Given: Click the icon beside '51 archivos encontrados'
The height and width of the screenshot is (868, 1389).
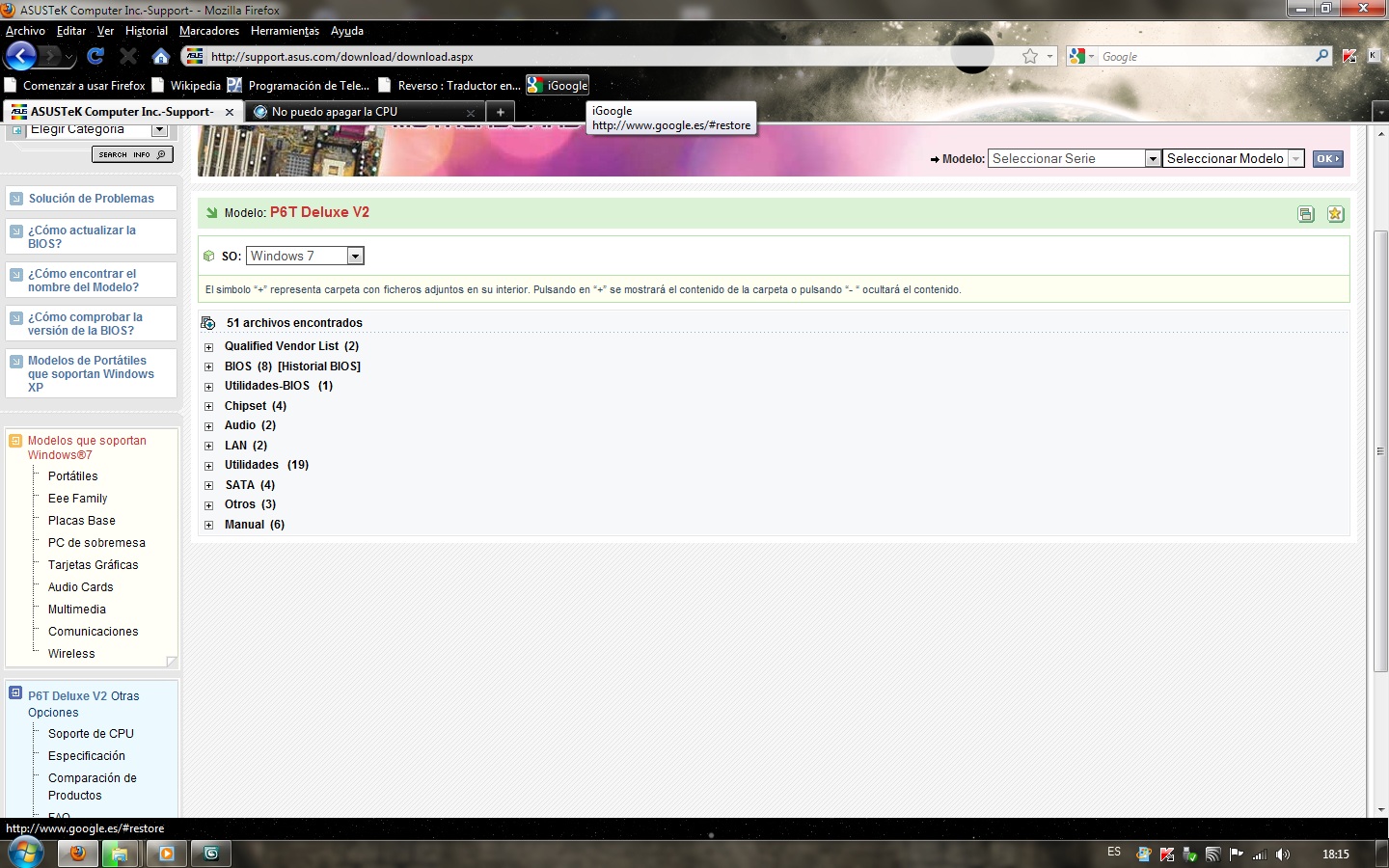Looking at the screenshot, I should click(x=207, y=323).
